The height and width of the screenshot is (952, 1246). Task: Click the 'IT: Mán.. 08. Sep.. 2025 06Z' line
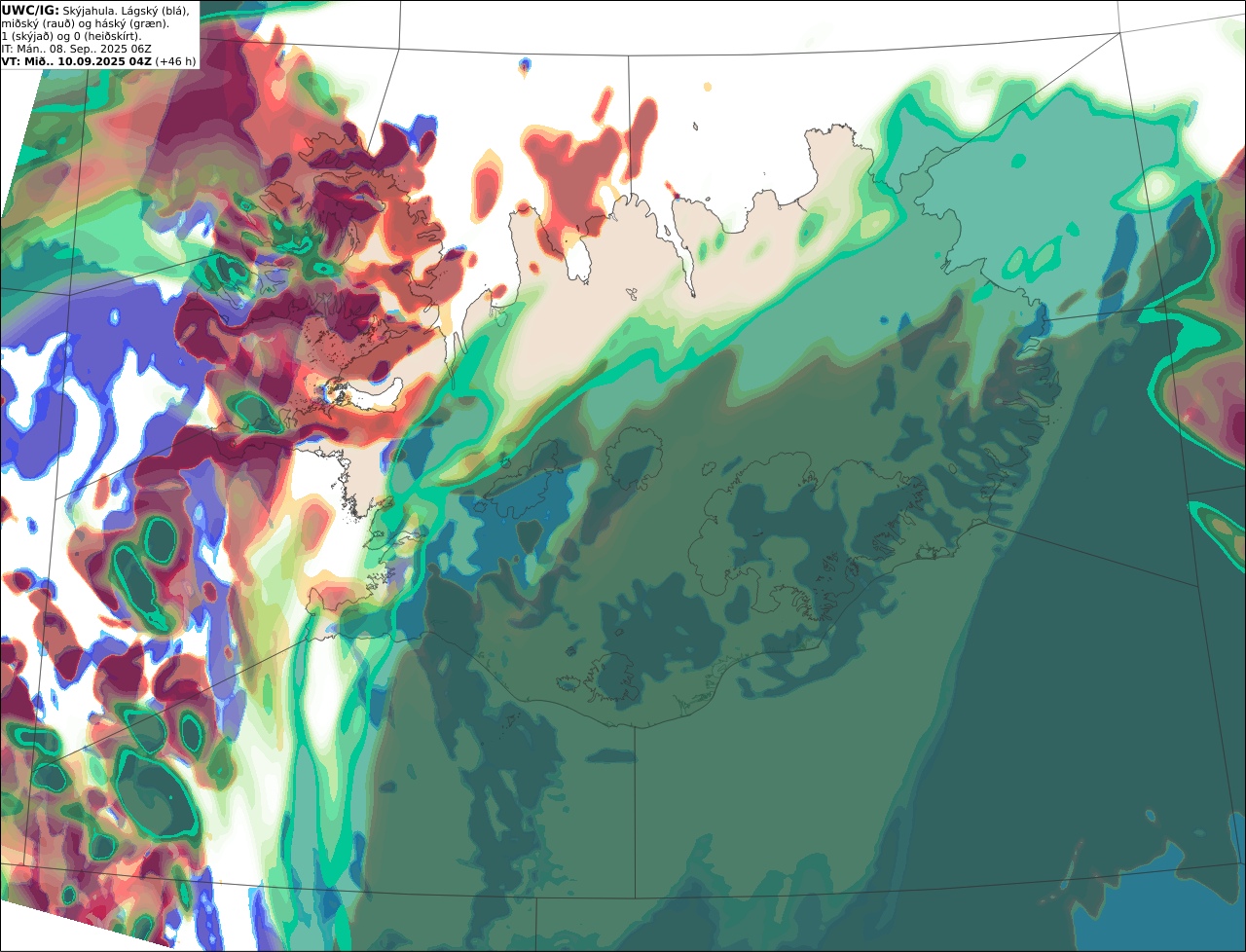pos(76,49)
